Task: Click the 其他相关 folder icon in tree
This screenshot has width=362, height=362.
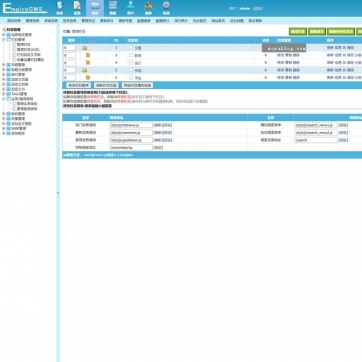Action: pyautogui.click(x=9, y=133)
